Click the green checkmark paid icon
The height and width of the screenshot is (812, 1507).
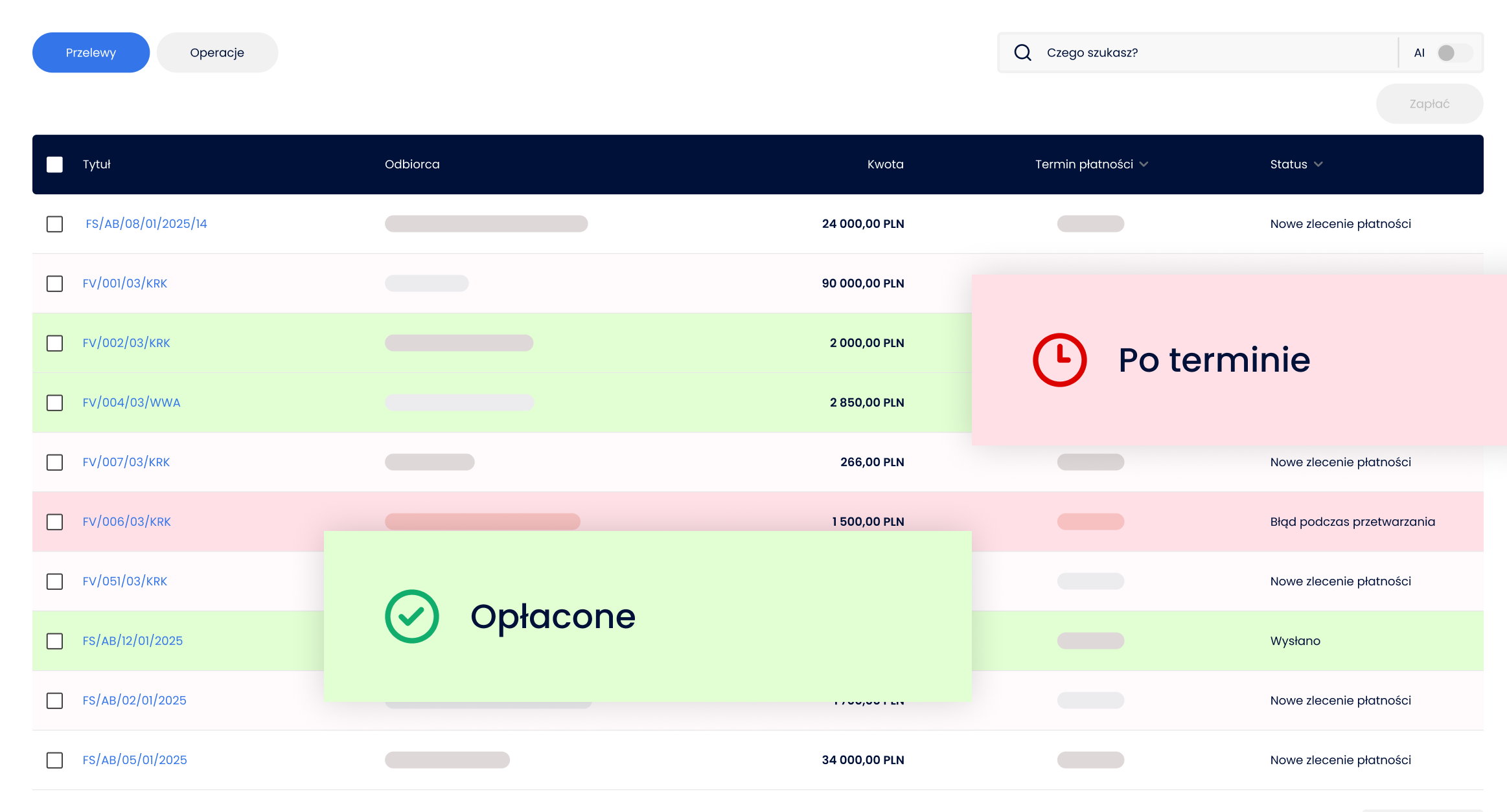[x=412, y=616]
